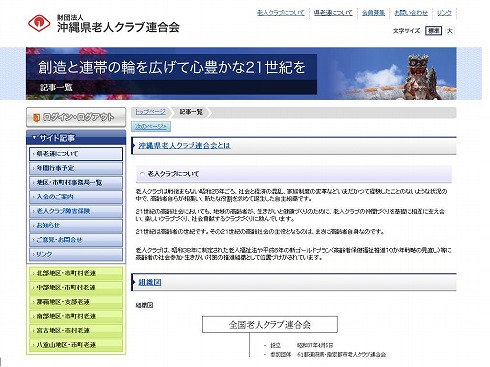The height and width of the screenshot is (367, 490).
Task: Open 南部地区・市町村老連 green menu item
Action: pyautogui.click(x=76, y=316)
